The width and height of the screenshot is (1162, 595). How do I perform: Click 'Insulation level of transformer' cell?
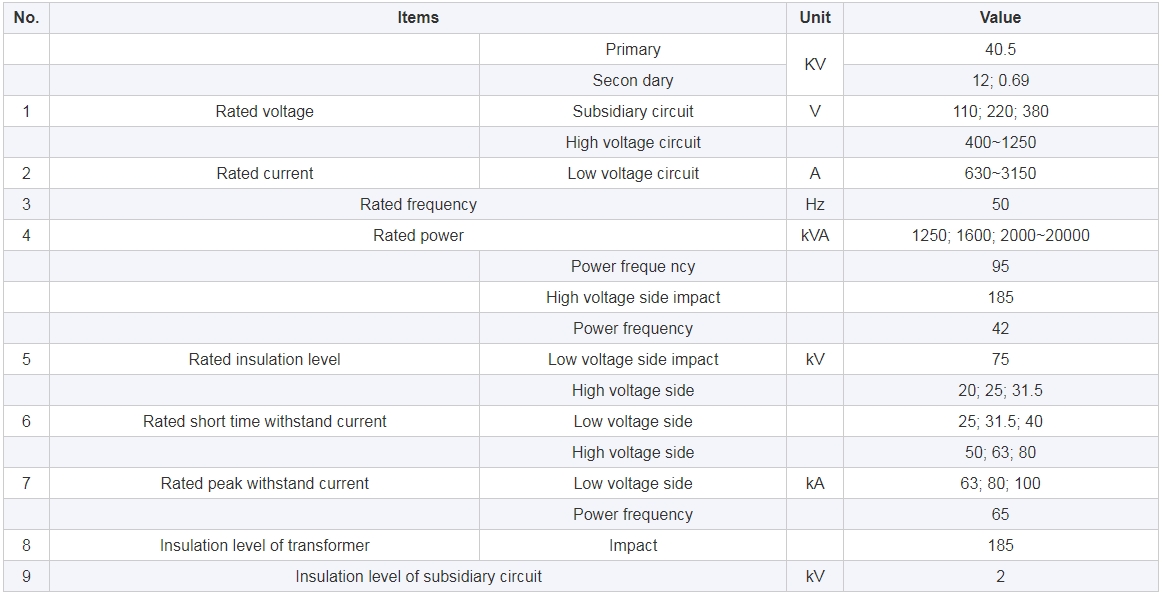point(265,545)
